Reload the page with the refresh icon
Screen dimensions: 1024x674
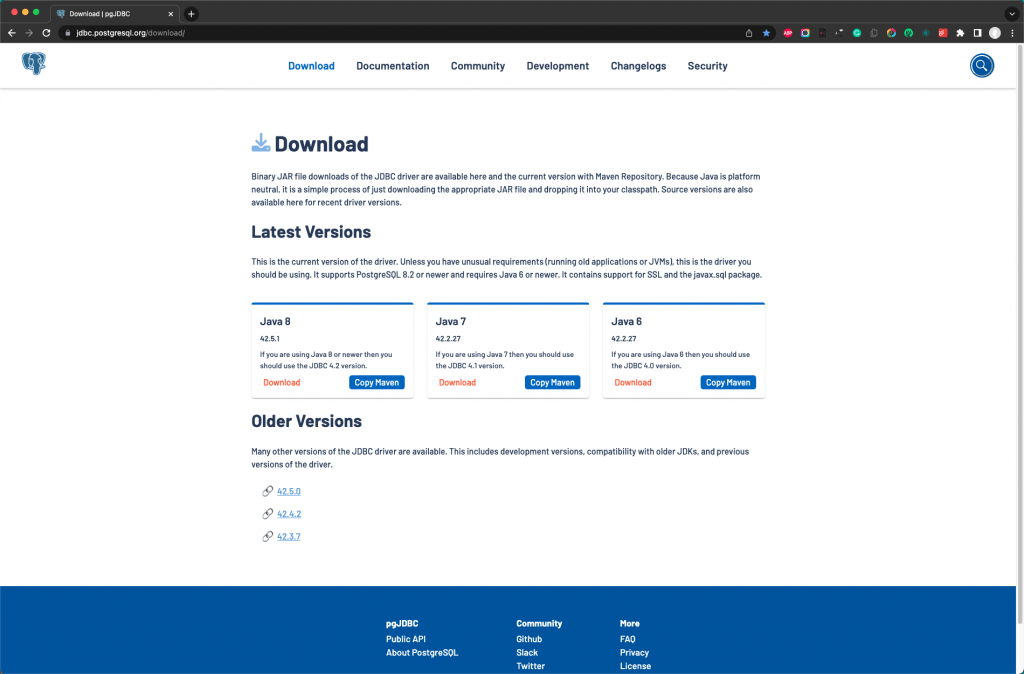pyautogui.click(x=46, y=33)
